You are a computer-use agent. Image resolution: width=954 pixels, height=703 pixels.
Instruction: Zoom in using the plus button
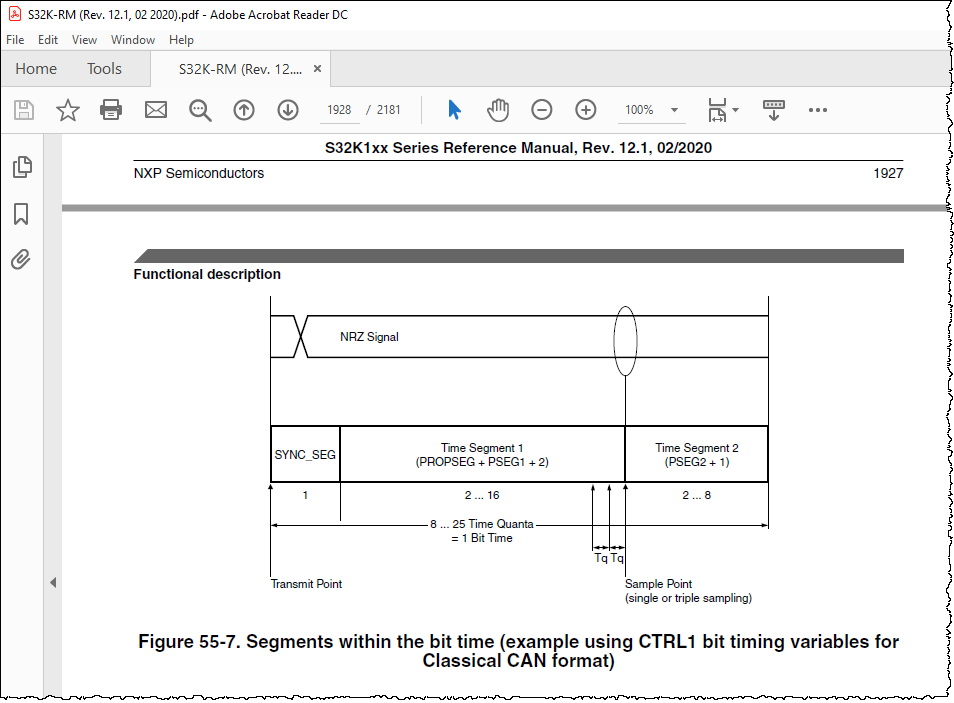click(x=585, y=110)
